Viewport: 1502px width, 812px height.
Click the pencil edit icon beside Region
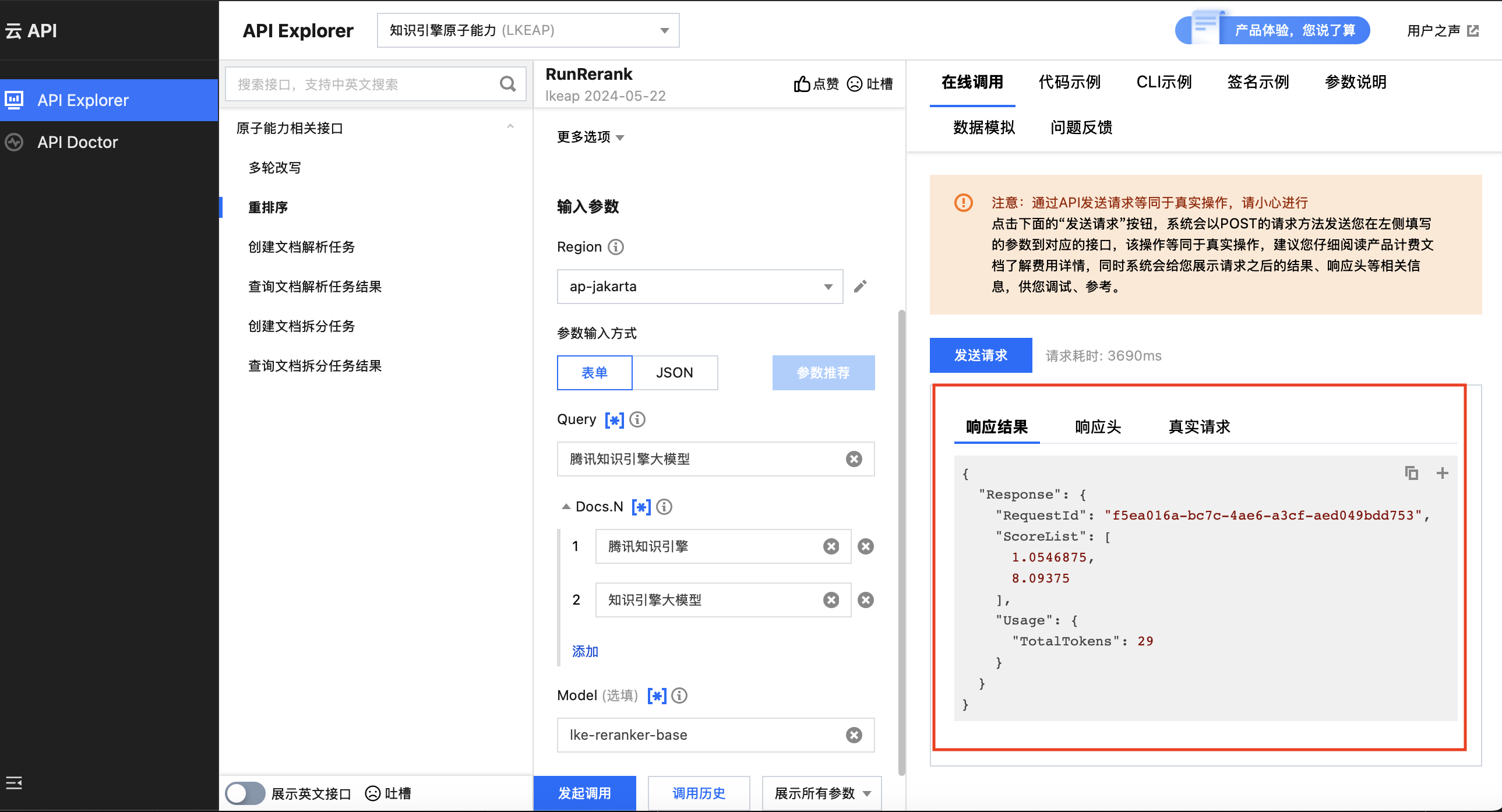(x=860, y=286)
